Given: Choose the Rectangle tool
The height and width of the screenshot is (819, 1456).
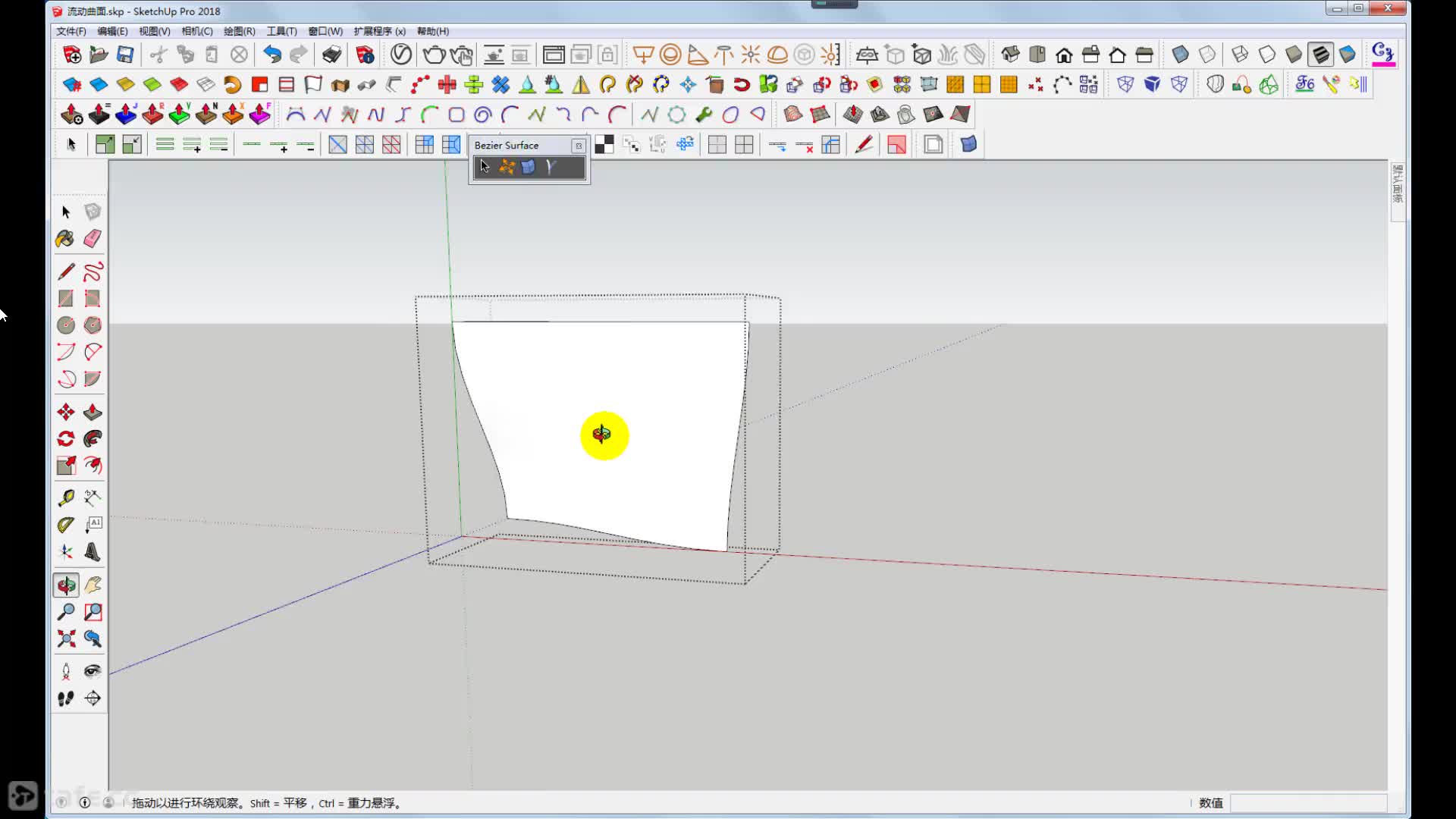Looking at the screenshot, I should point(65,299).
